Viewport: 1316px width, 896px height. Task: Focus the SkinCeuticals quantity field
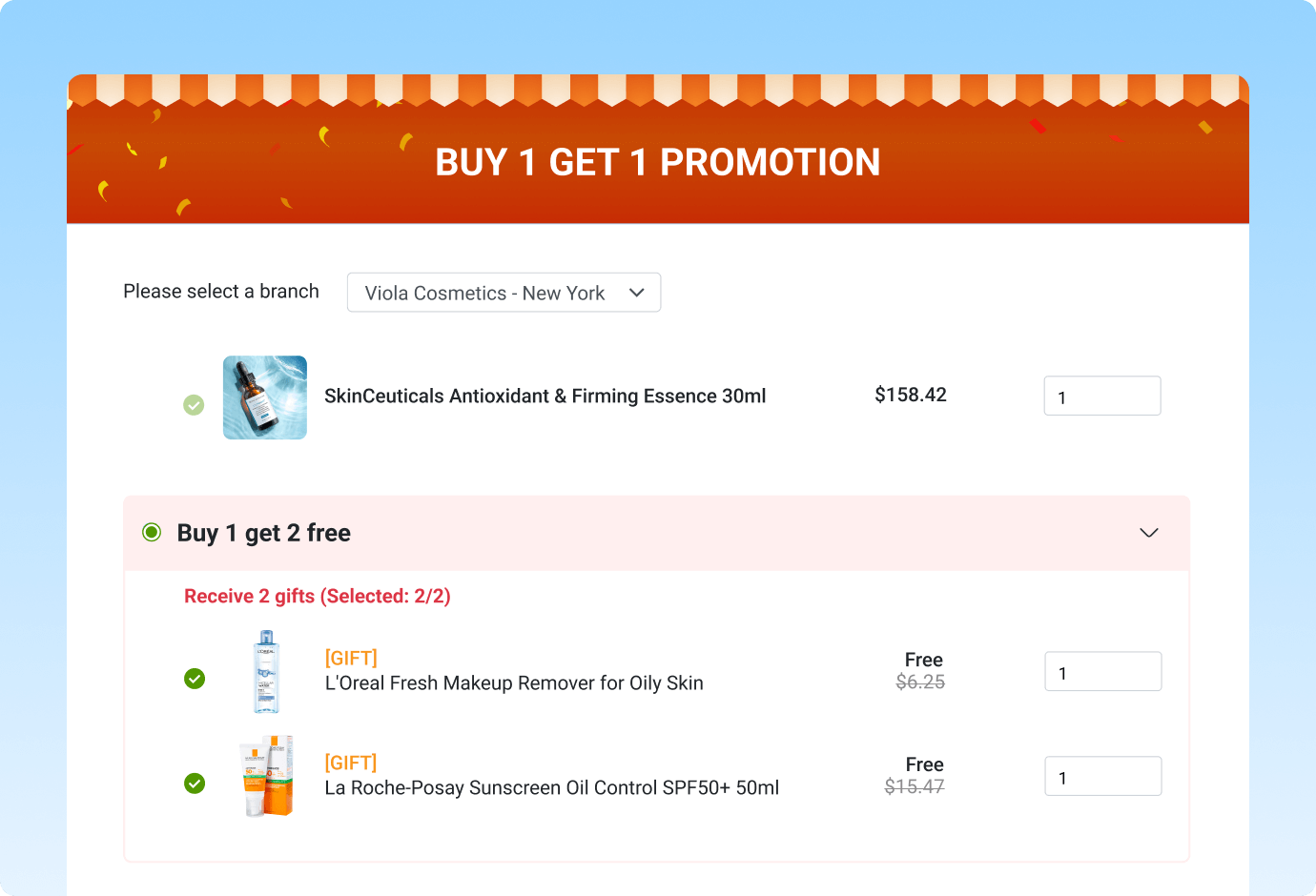point(1102,396)
